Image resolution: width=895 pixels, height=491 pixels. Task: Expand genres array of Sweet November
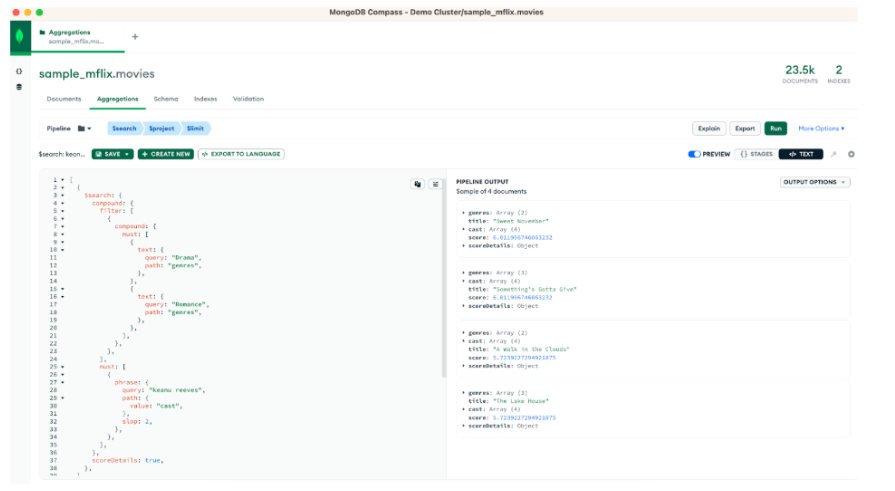463,213
